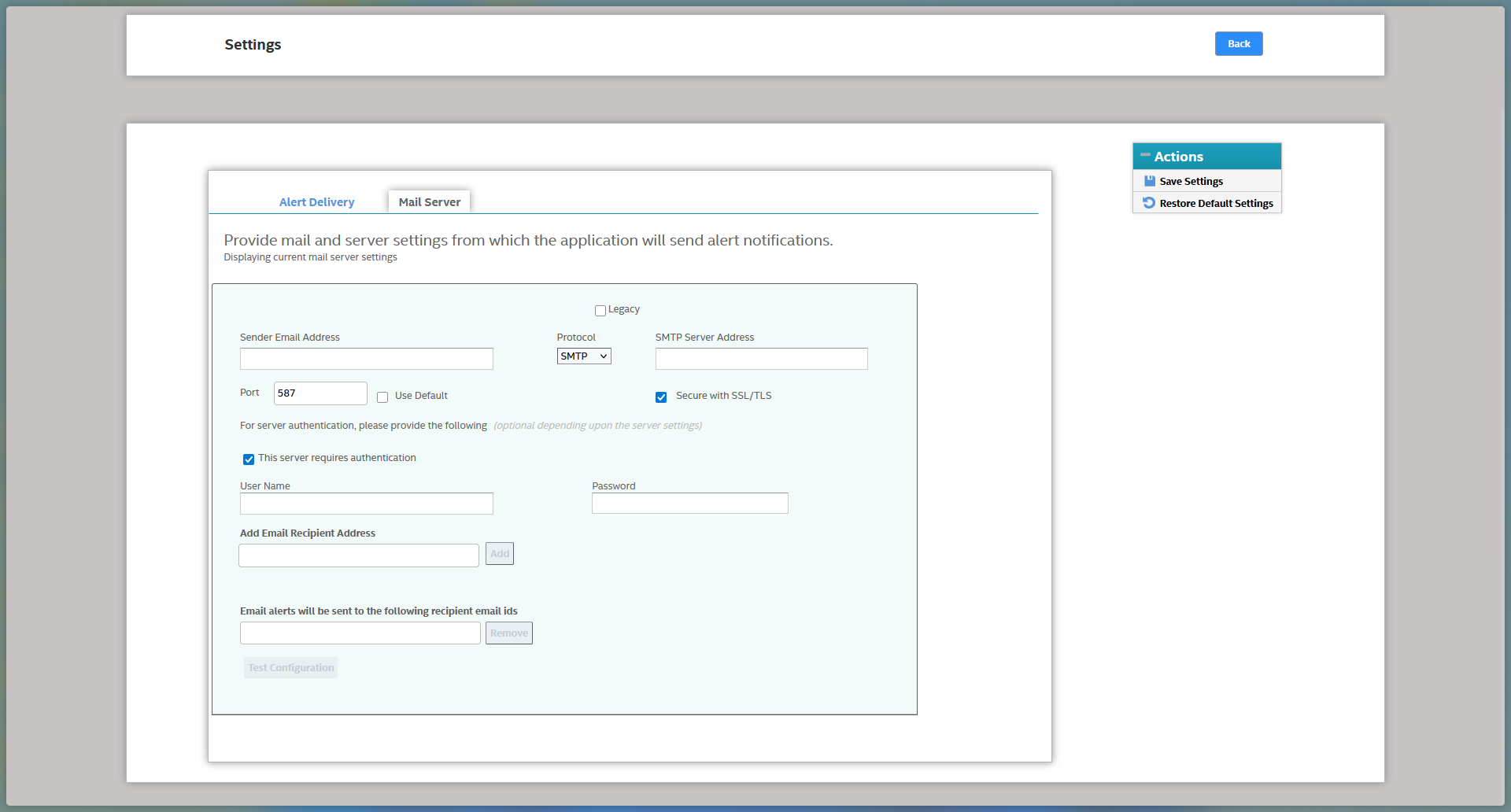Click the Actions panel header

pos(1207,157)
